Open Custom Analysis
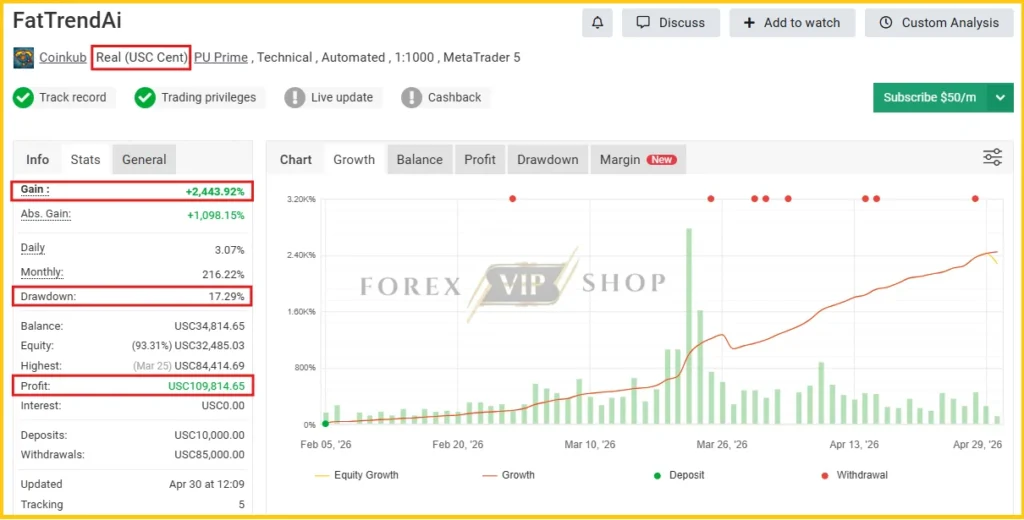 tap(939, 23)
